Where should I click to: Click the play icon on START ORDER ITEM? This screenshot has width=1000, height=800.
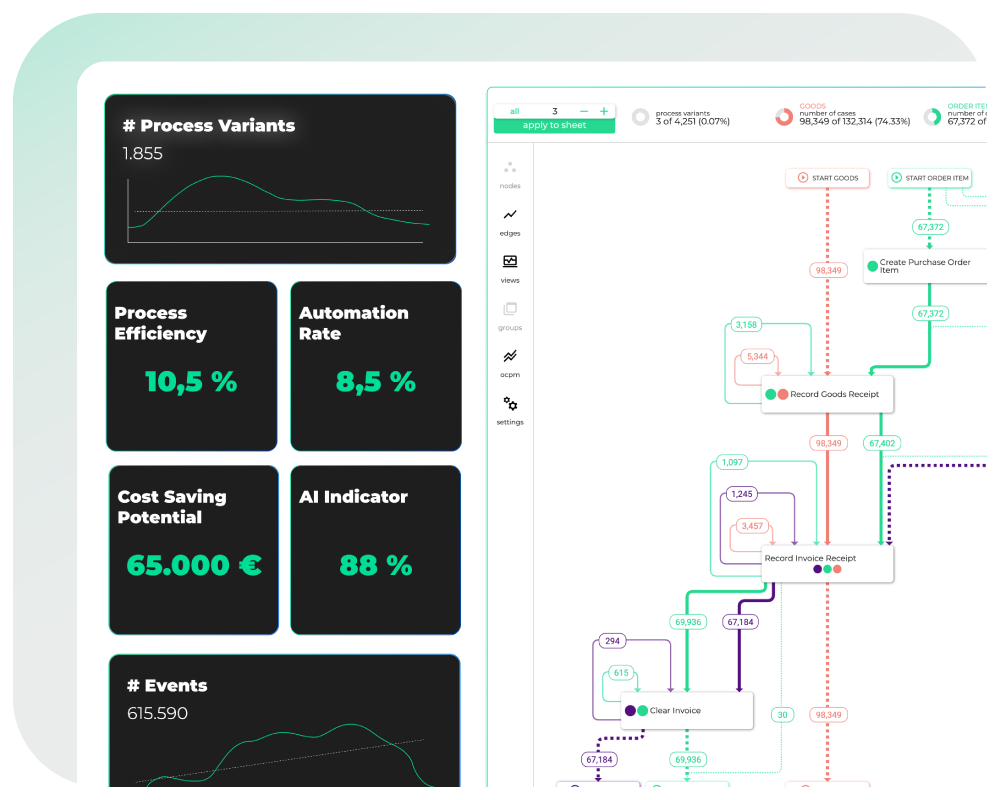coord(896,178)
